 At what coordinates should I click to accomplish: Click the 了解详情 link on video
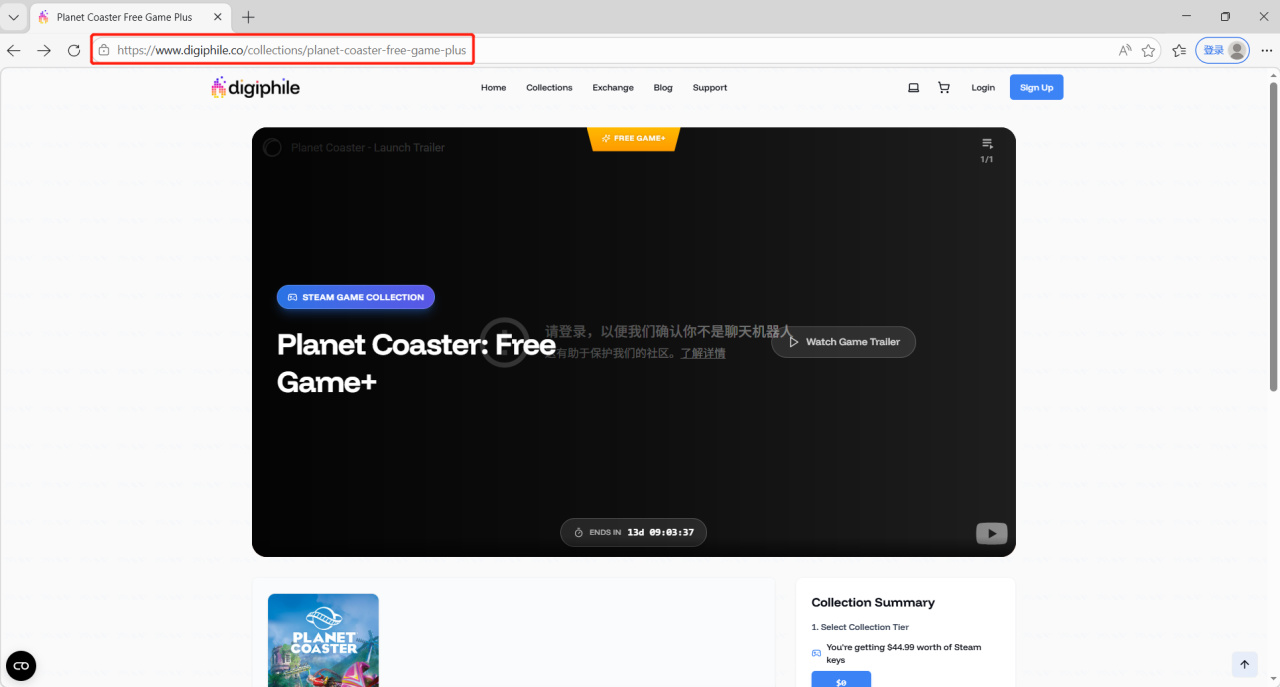[703, 353]
